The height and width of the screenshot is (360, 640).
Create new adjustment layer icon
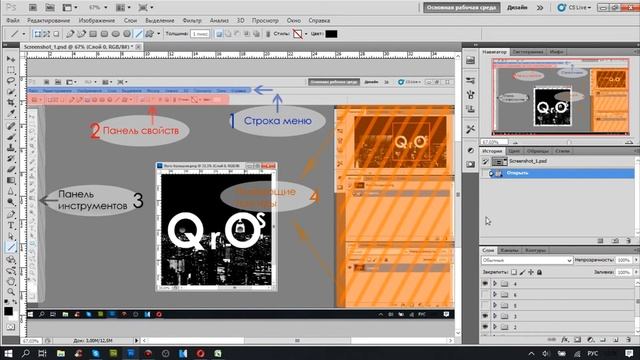click(x=590, y=340)
